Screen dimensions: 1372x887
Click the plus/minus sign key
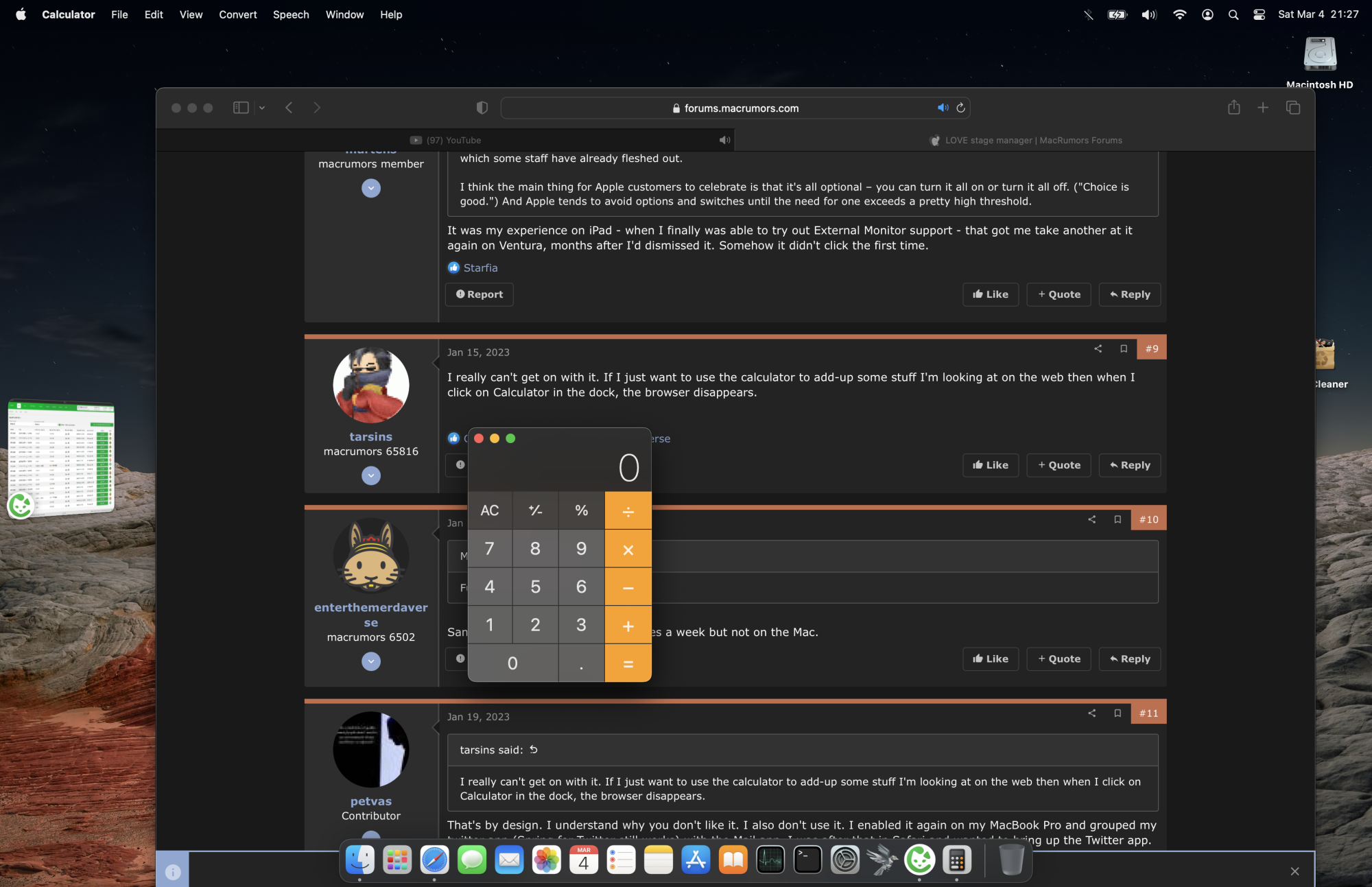535,510
